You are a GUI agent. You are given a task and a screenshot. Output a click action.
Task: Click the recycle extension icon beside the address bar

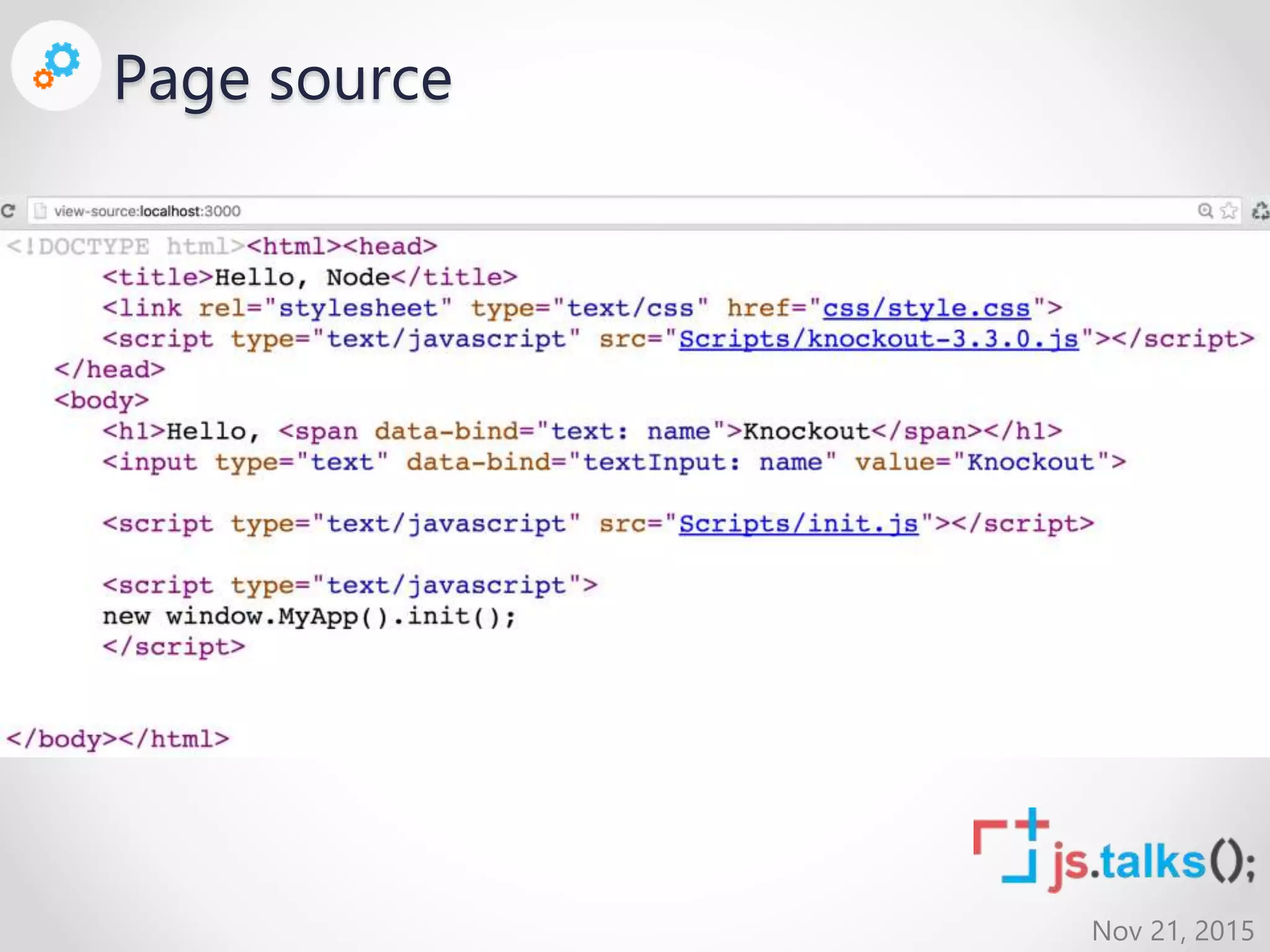(x=1261, y=211)
